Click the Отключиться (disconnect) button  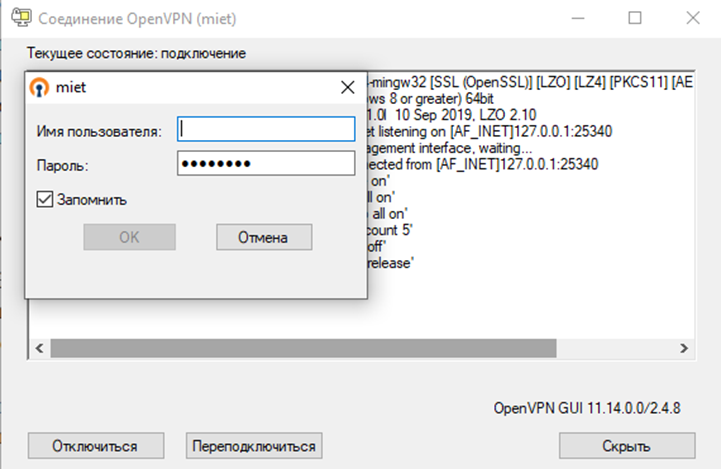(96, 446)
